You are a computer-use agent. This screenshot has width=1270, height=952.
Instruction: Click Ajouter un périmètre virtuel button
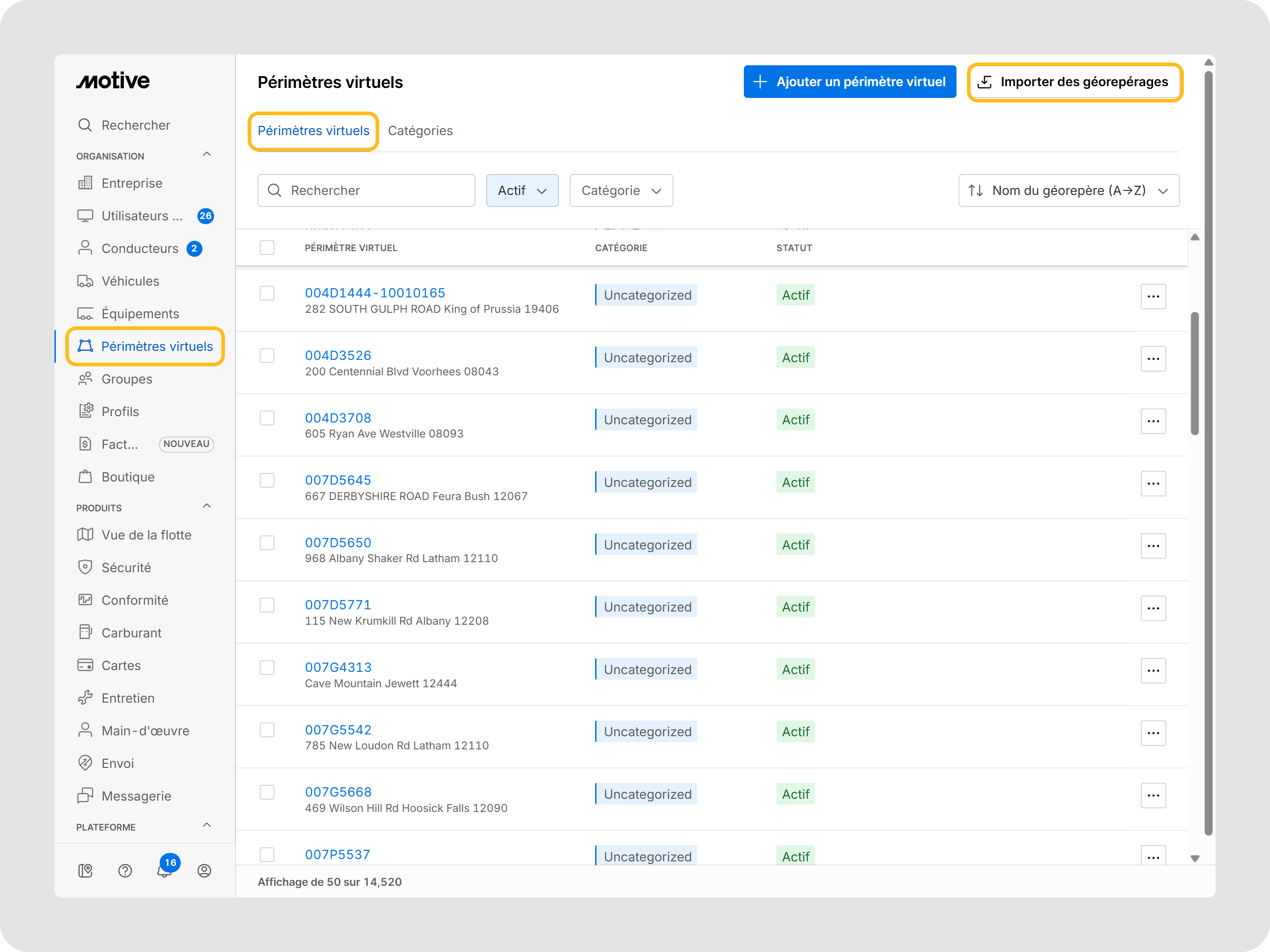[849, 82]
